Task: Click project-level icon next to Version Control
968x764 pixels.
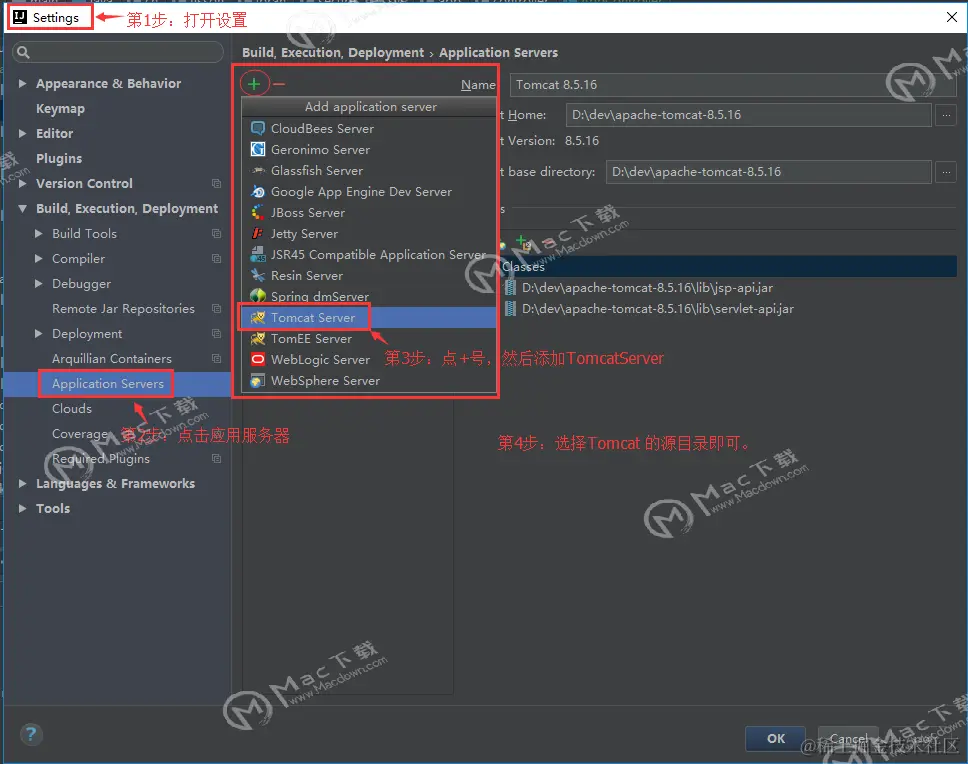Action: [216, 183]
